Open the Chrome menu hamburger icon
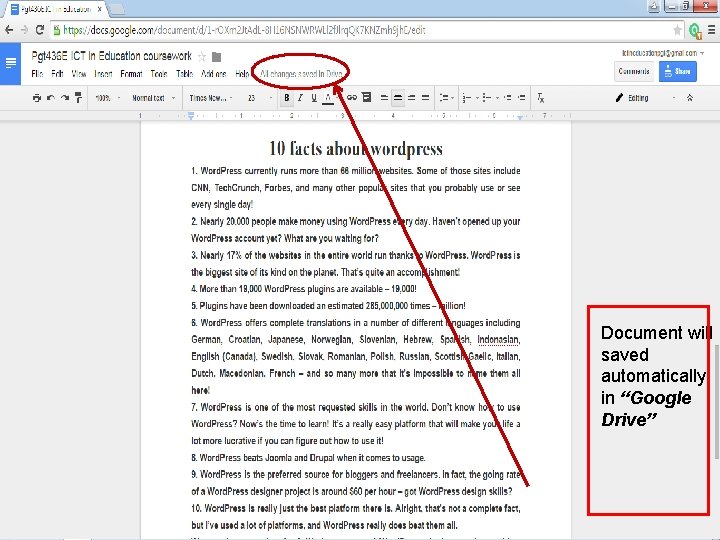This screenshot has height=540, width=720. (711, 30)
